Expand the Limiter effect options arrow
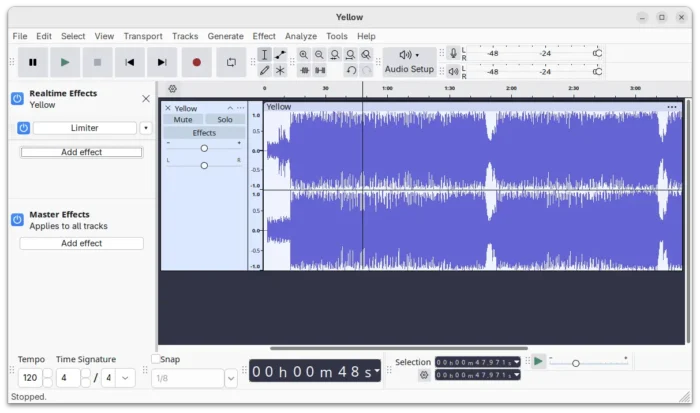 click(146, 128)
